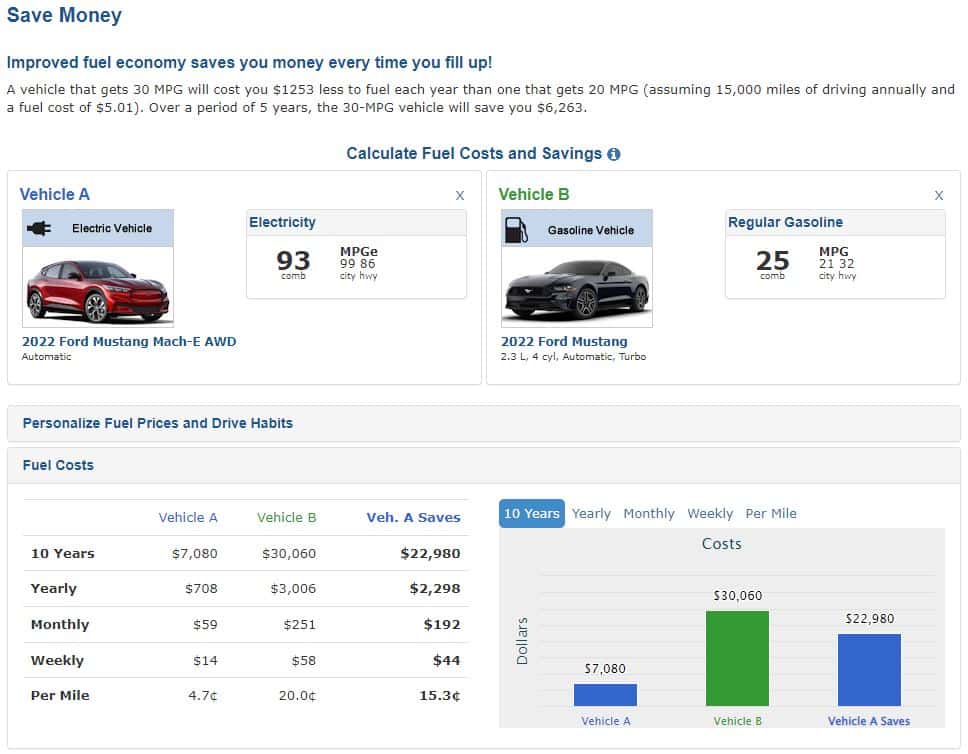Click the Electricity fuel type heading
This screenshot has width=968, height=754.
coord(282,222)
